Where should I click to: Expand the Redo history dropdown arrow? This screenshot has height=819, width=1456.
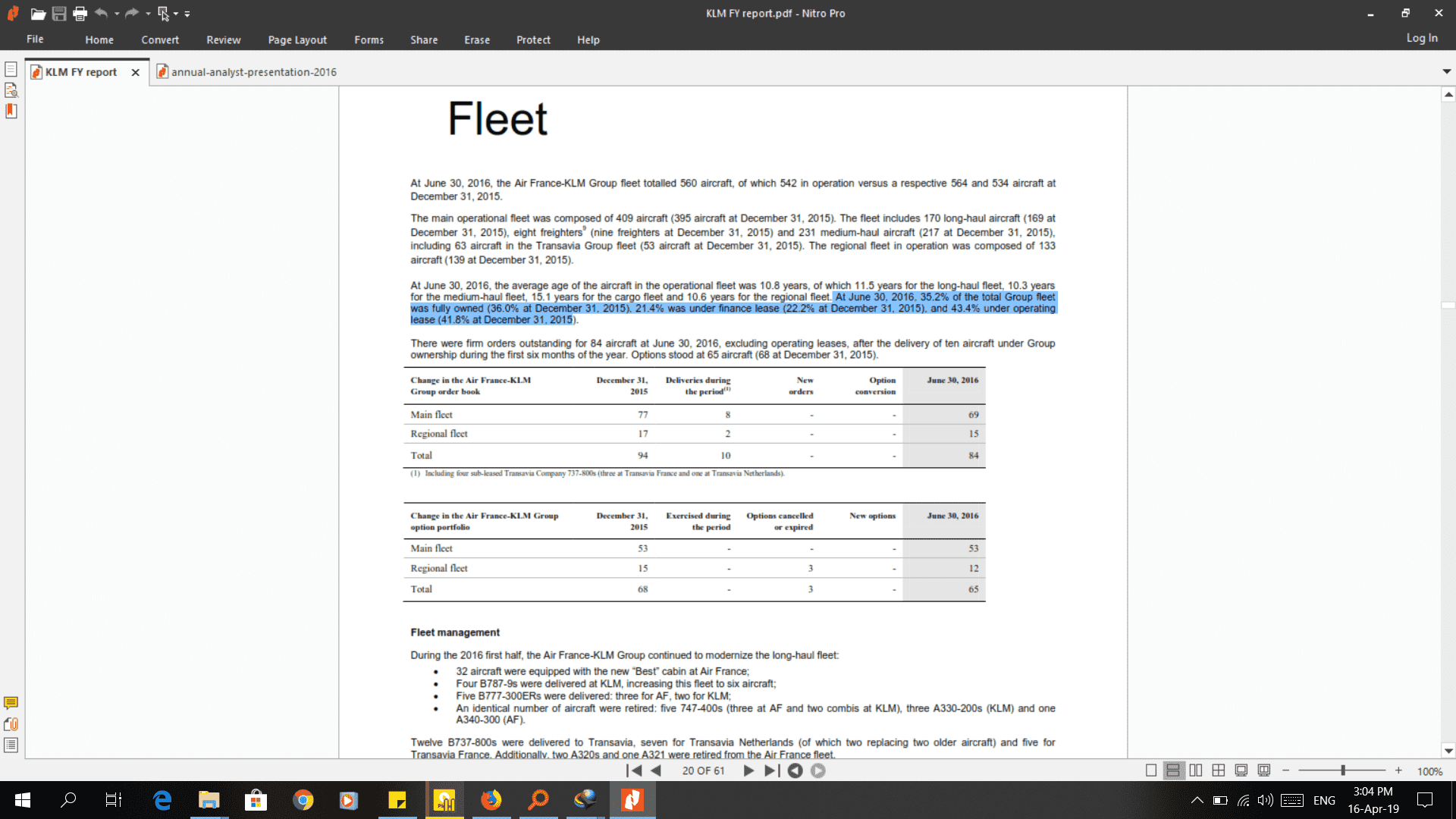148,14
